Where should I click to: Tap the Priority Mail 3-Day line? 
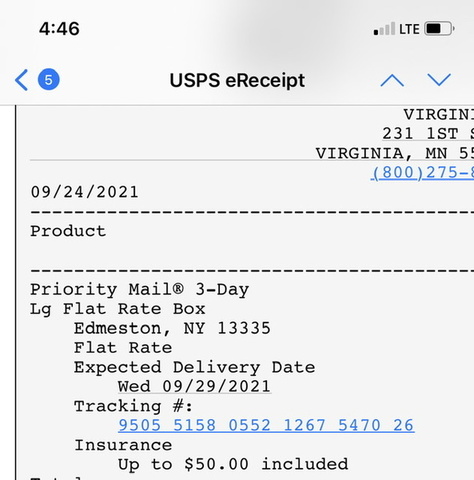(x=139, y=289)
